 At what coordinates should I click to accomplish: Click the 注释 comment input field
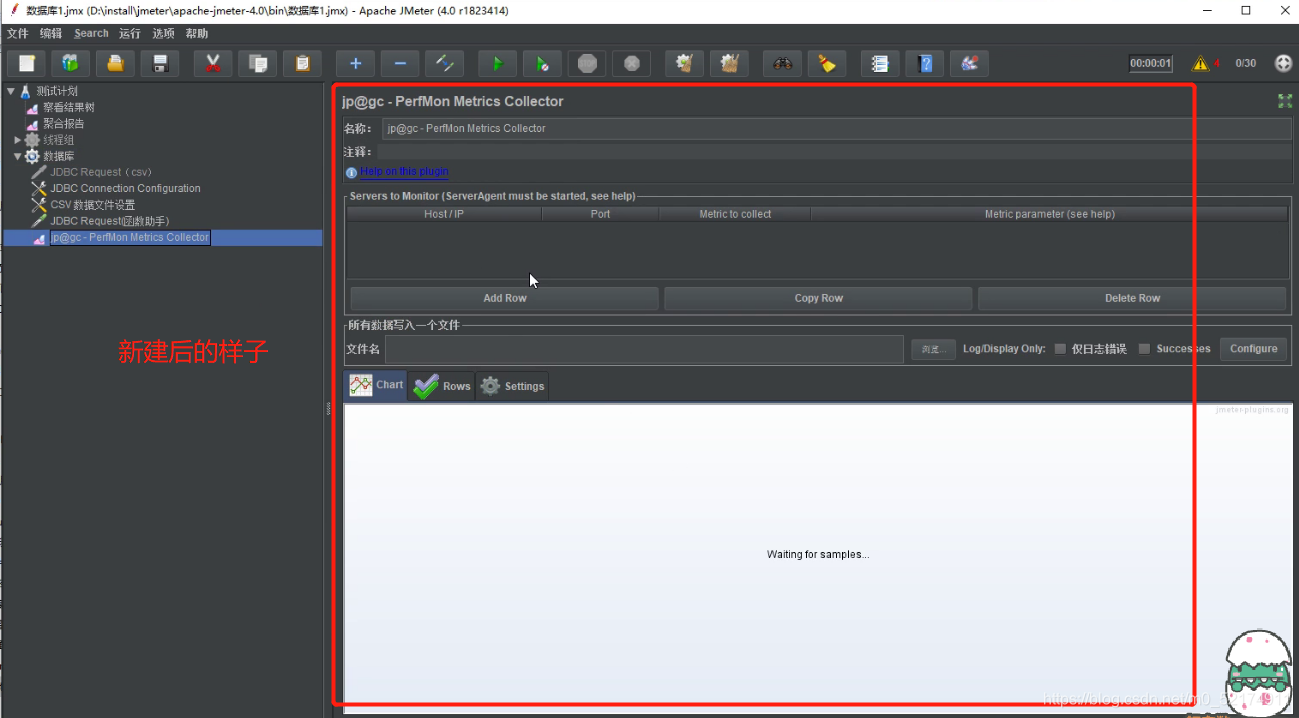834,151
